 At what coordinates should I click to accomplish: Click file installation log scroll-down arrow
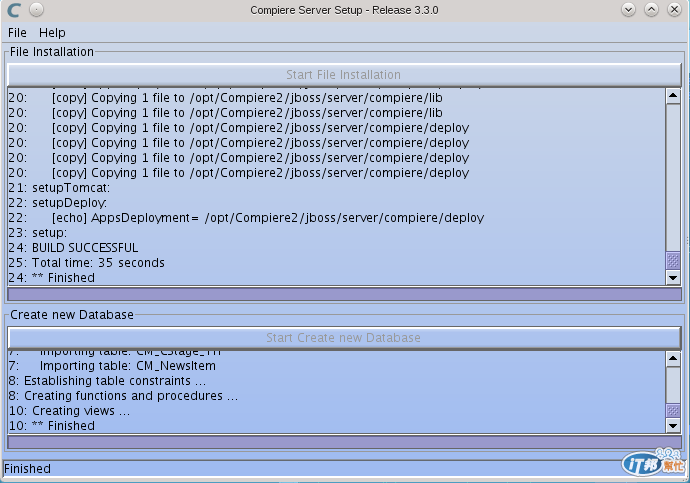pyautogui.click(x=673, y=278)
